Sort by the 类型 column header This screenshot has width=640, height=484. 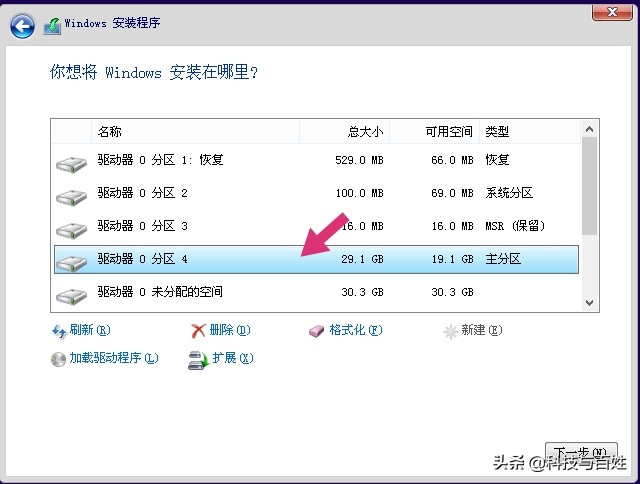click(530, 131)
